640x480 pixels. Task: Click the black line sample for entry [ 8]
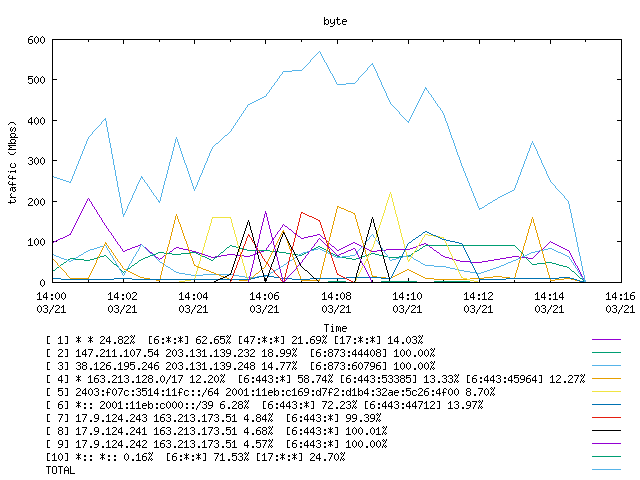tap(607, 431)
